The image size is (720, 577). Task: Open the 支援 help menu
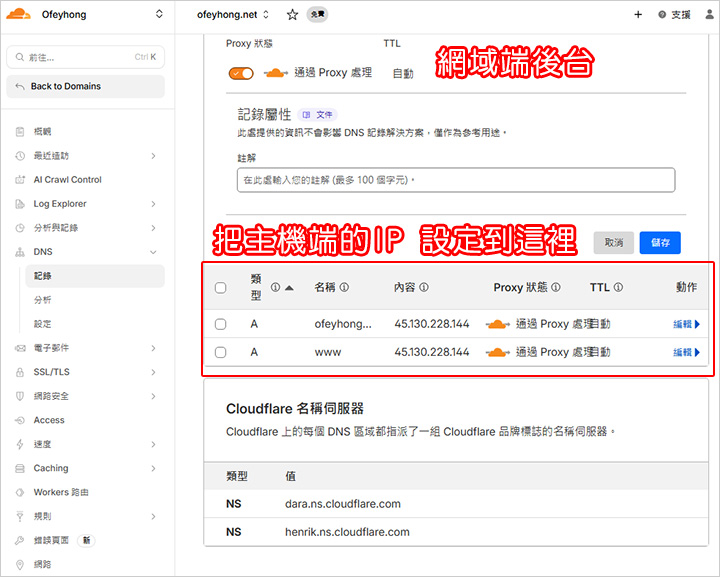click(674, 15)
